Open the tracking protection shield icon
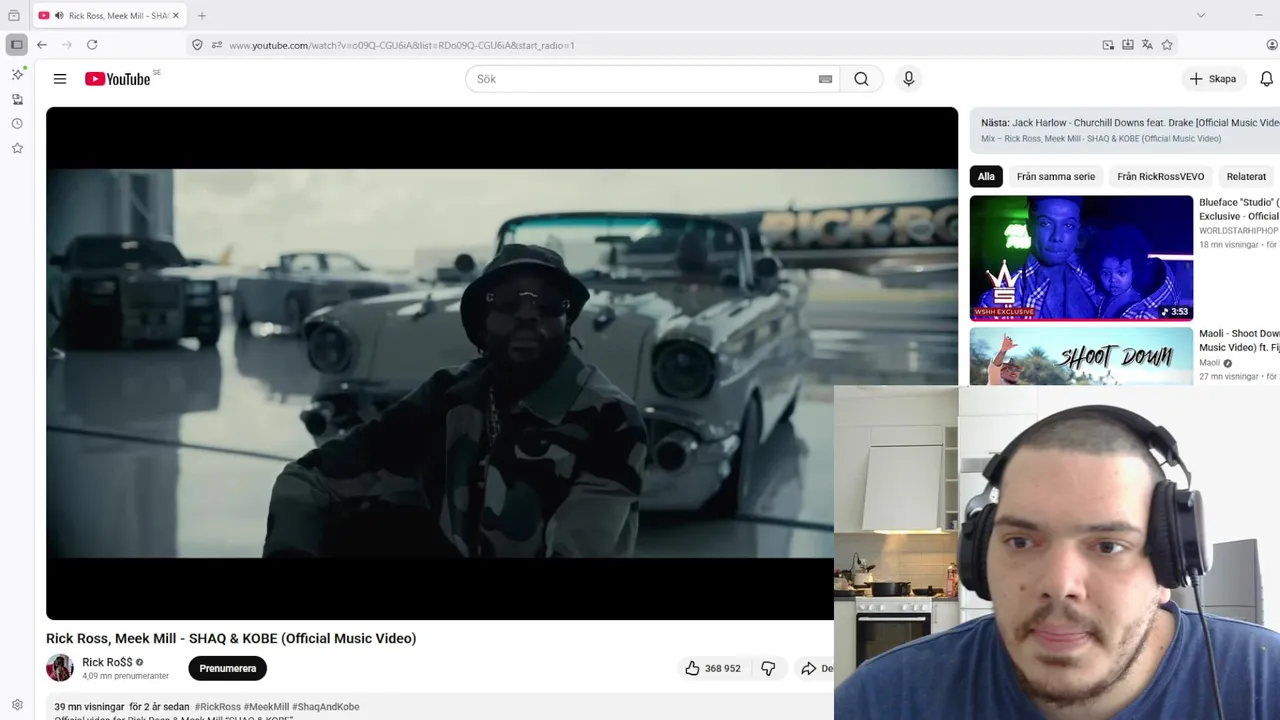This screenshot has width=1280, height=720. [197, 45]
